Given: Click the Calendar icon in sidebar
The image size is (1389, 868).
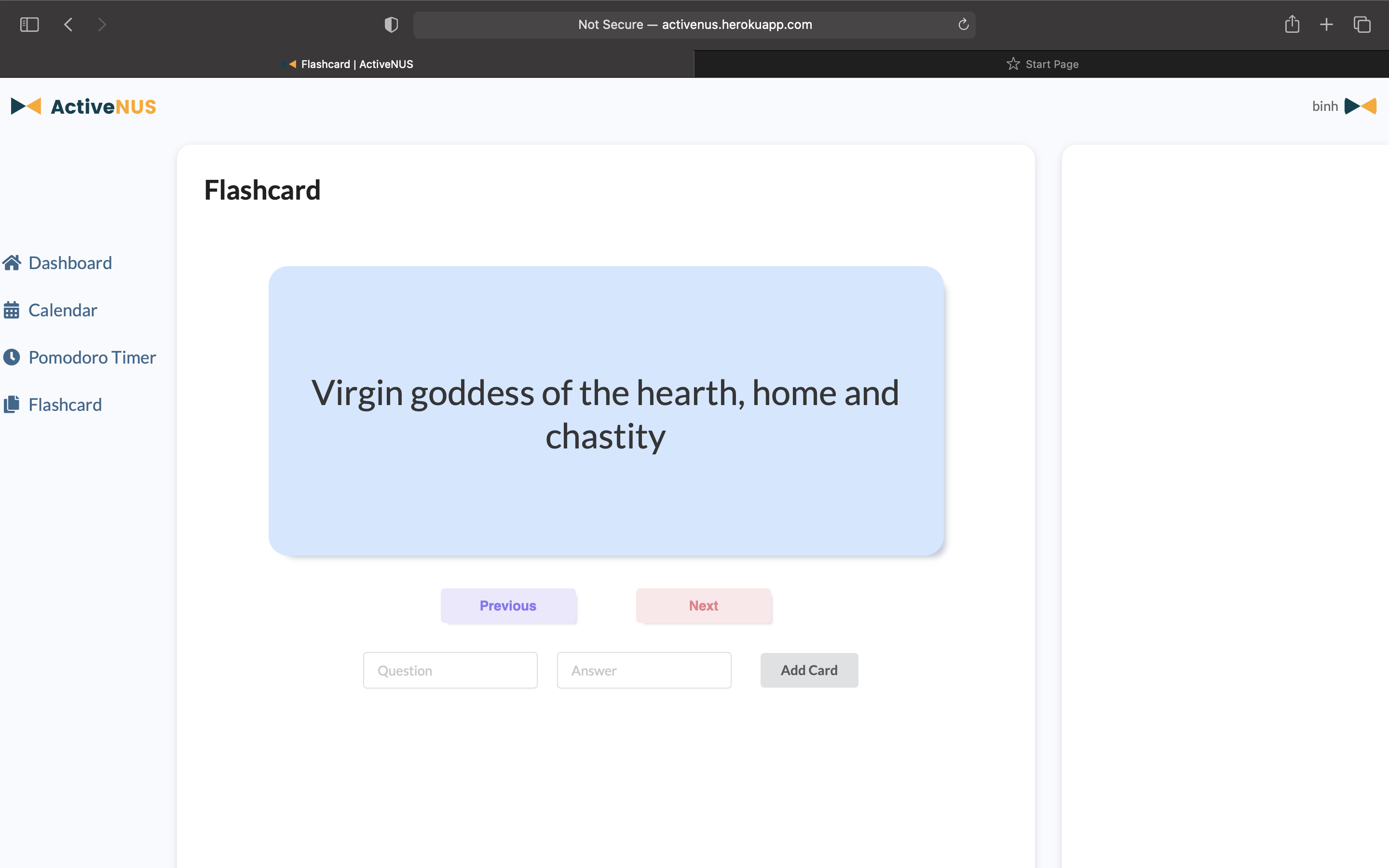Looking at the screenshot, I should pos(12,311).
